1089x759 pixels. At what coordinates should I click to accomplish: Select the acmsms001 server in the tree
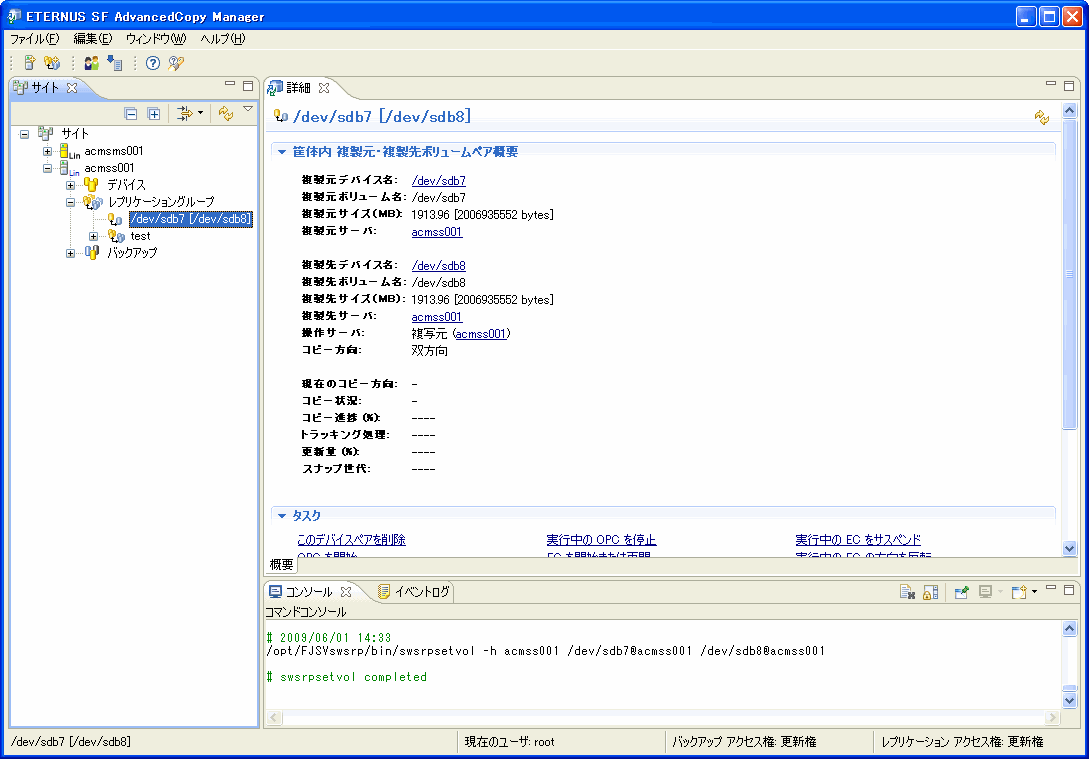[114, 151]
